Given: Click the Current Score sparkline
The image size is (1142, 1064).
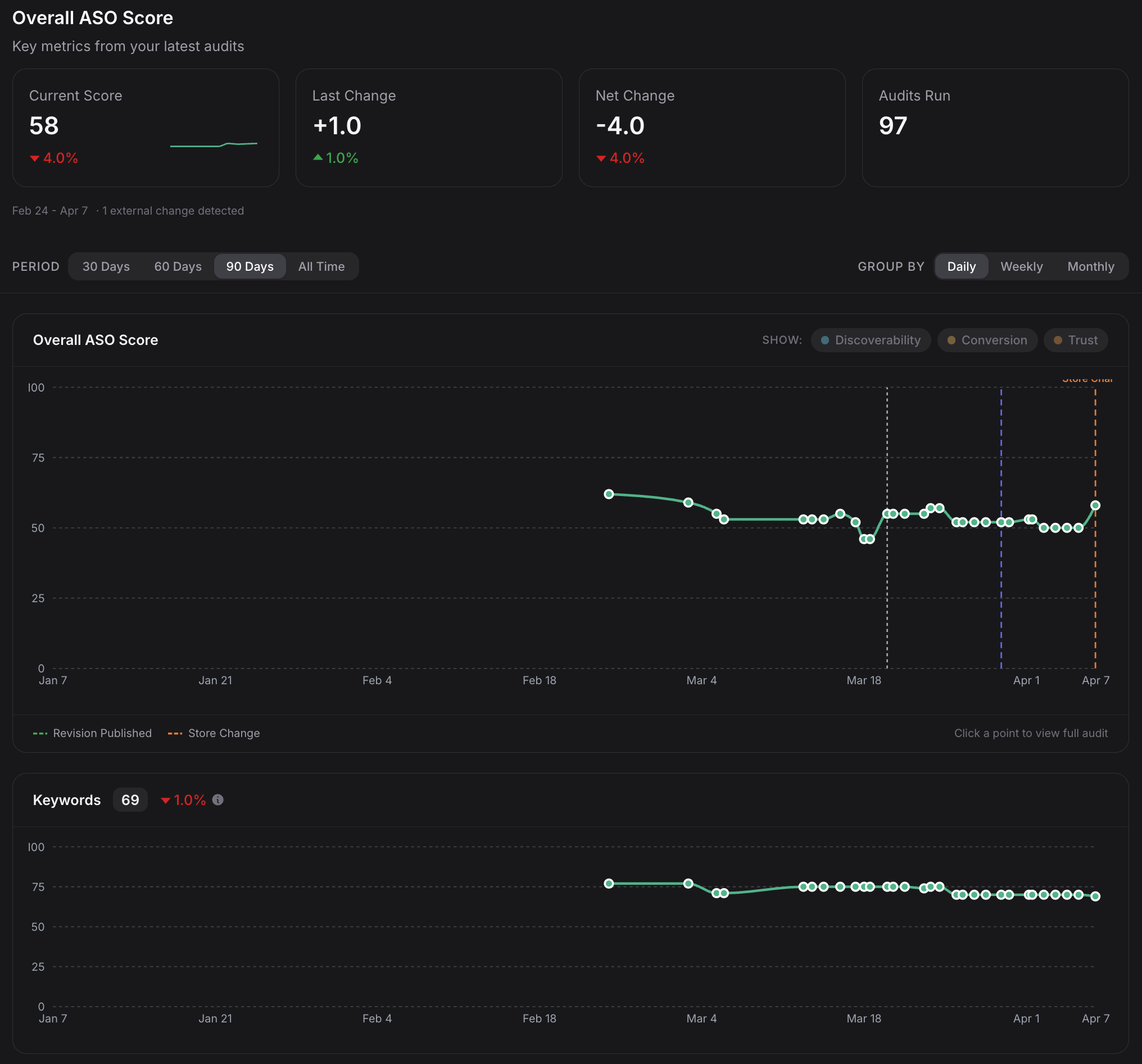Looking at the screenshot, I should tap(214, 145).
